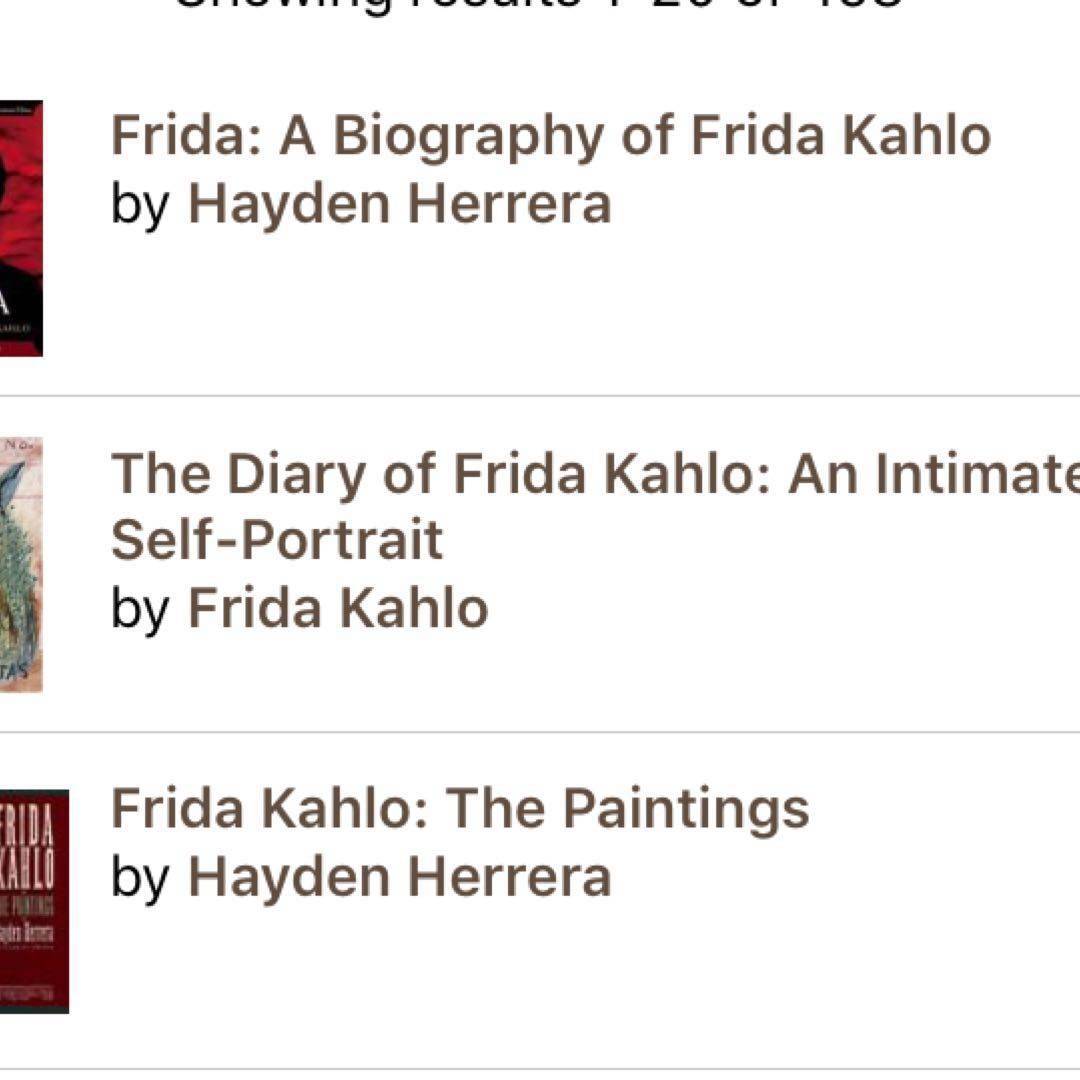Click the word "Biography" in the first title

[x=468, y=138]
